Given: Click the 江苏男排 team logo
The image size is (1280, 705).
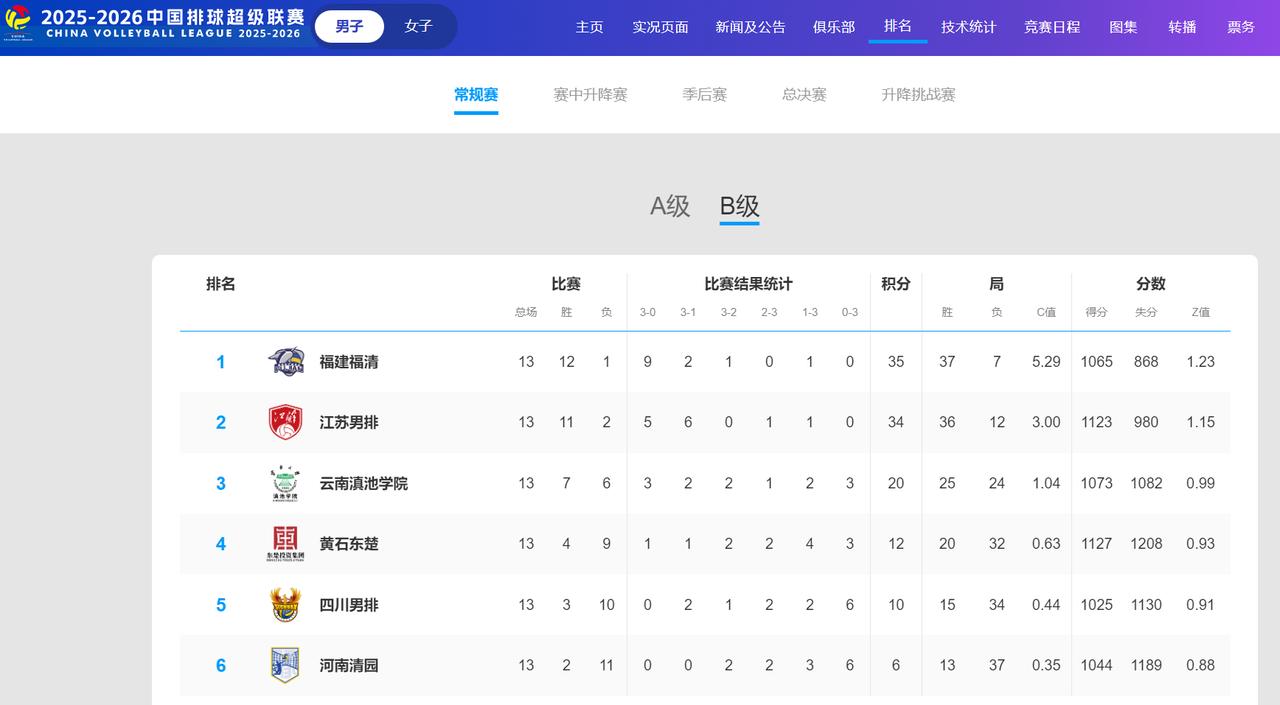Looking at the screenshot, I should (286, 422).
